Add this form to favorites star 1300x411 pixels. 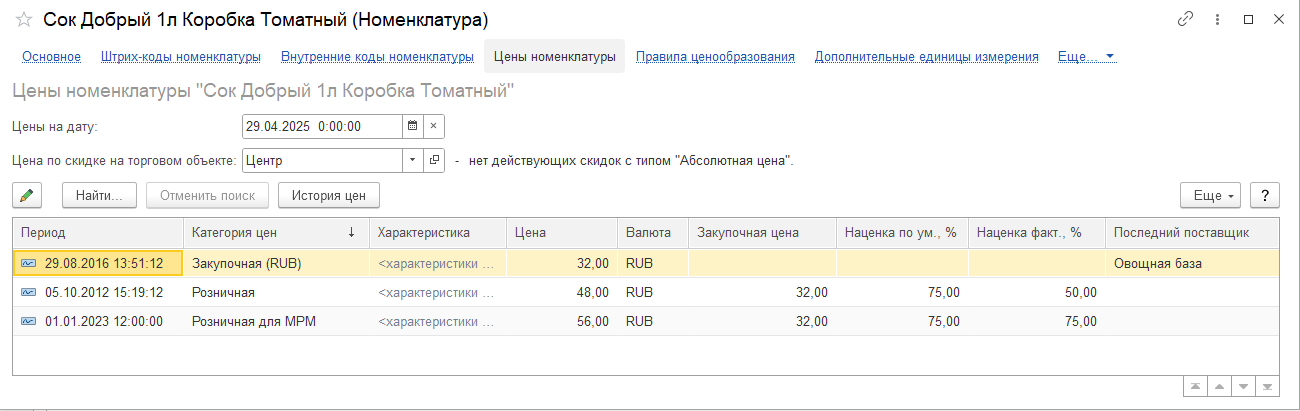[x=24, y=20]
